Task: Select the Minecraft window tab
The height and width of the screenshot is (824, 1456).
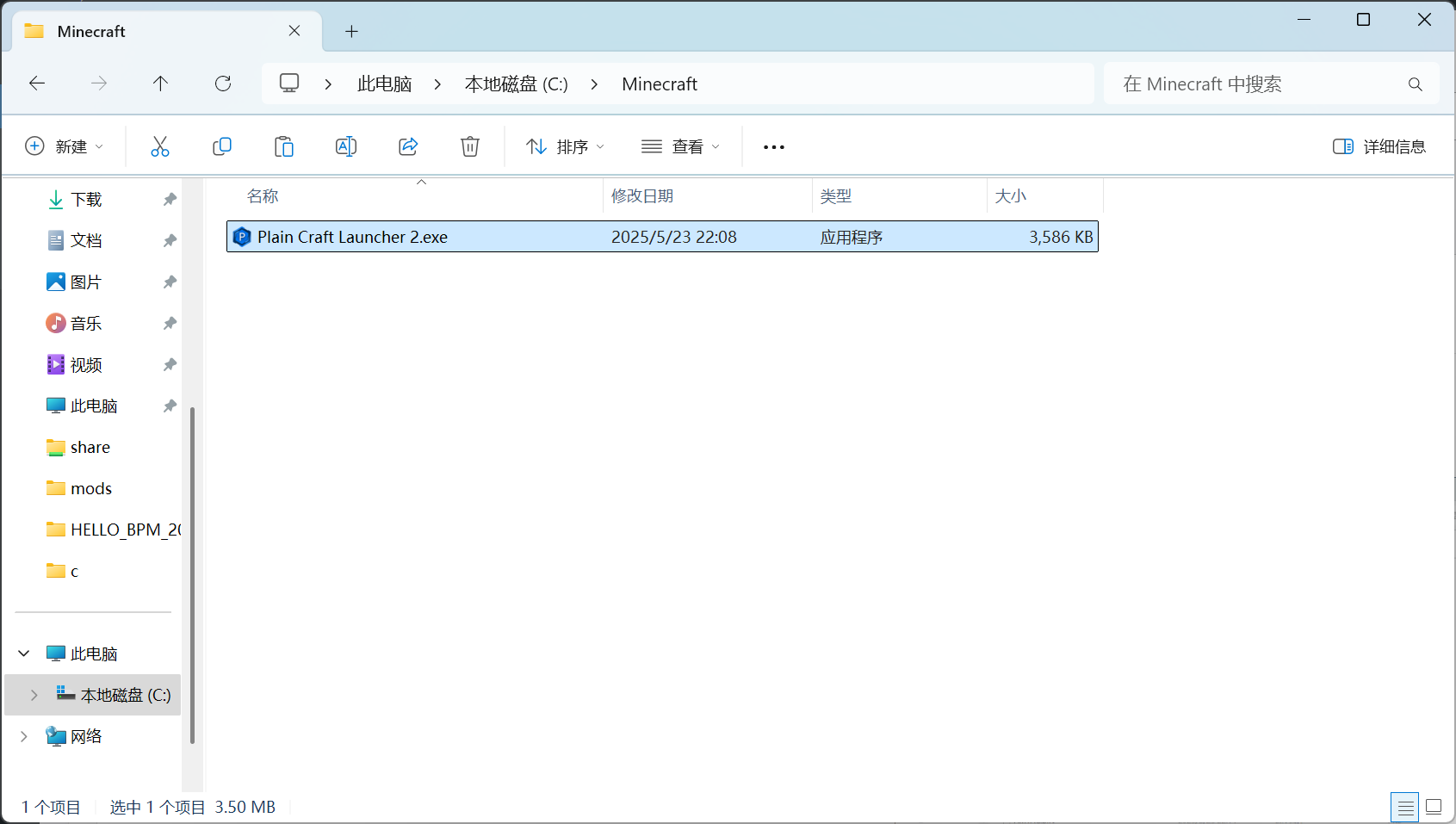Action: 168,31
